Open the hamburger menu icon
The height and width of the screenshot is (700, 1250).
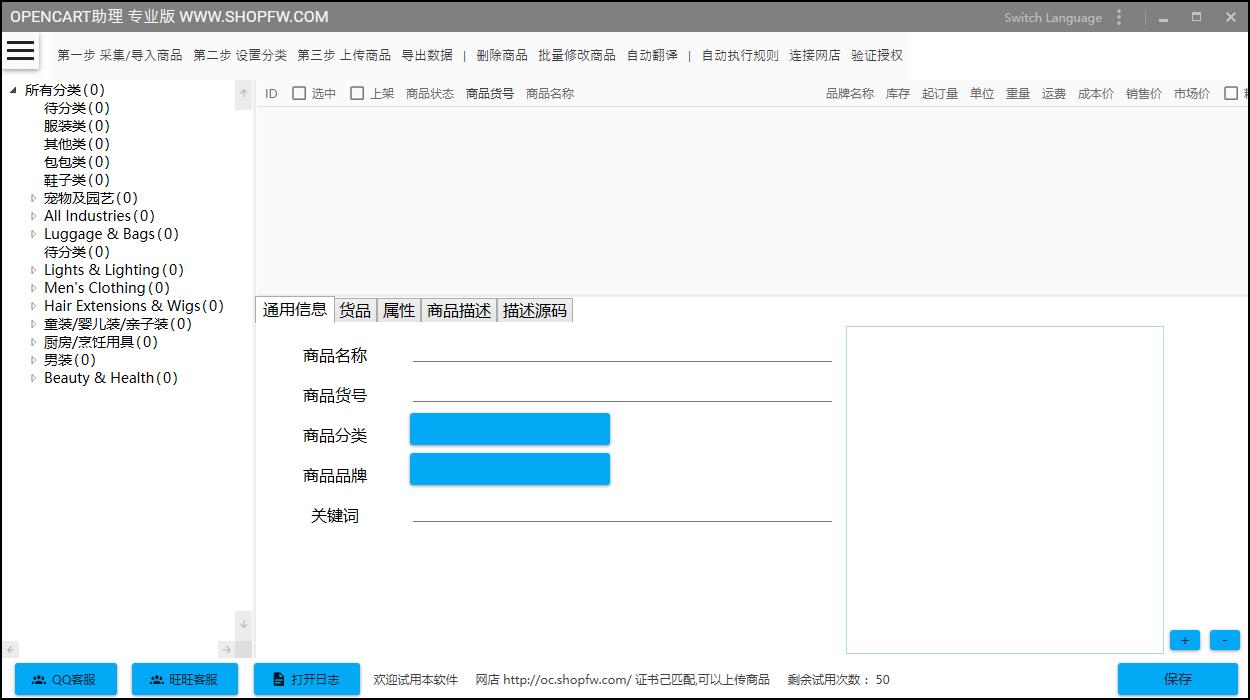(x=20, y=51)
